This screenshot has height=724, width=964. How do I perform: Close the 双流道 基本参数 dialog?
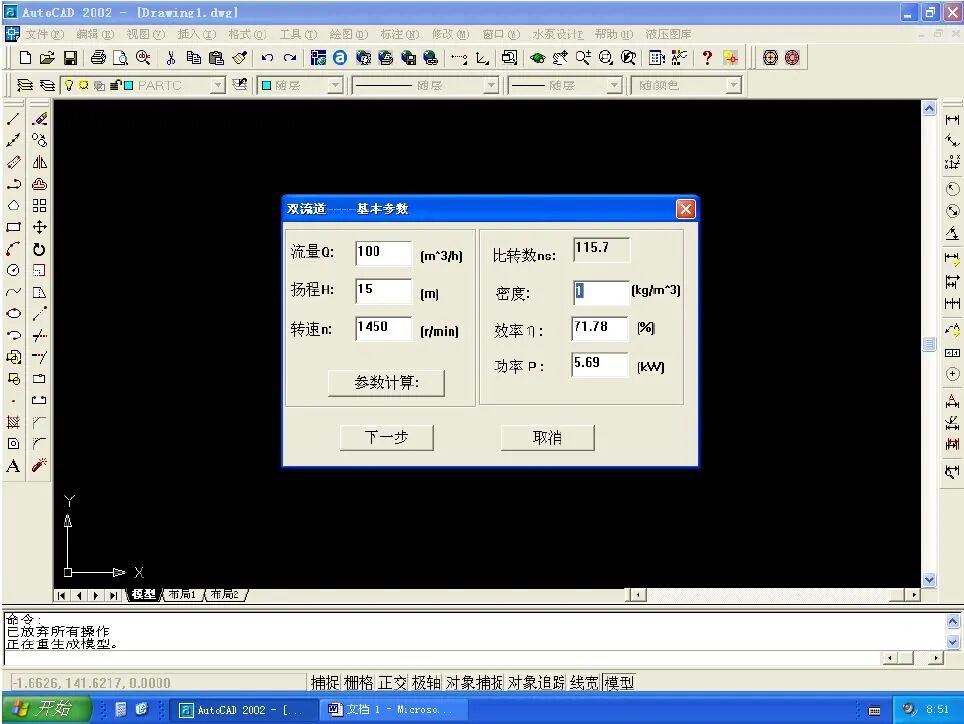[x=685, y=209]
